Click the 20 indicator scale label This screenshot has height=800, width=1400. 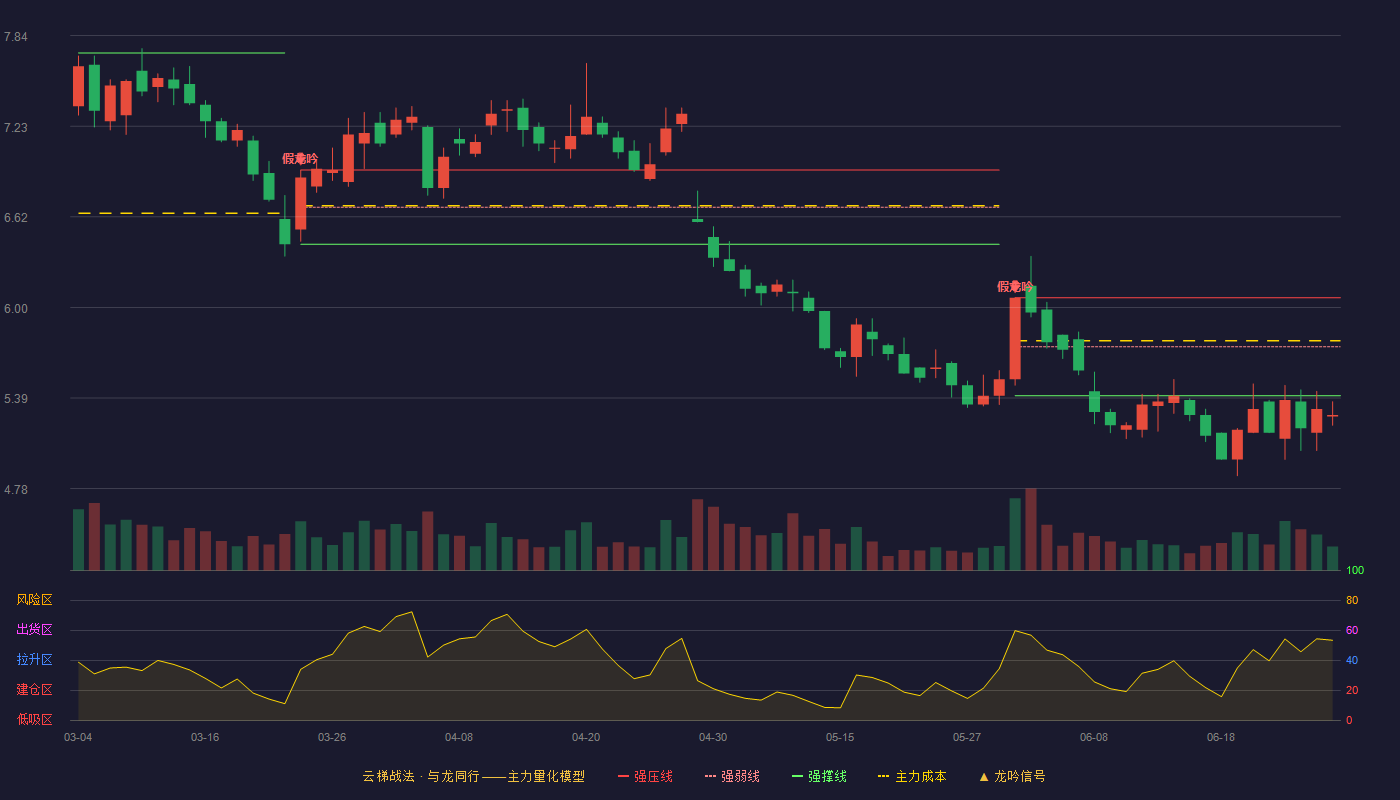point(1352,690)
